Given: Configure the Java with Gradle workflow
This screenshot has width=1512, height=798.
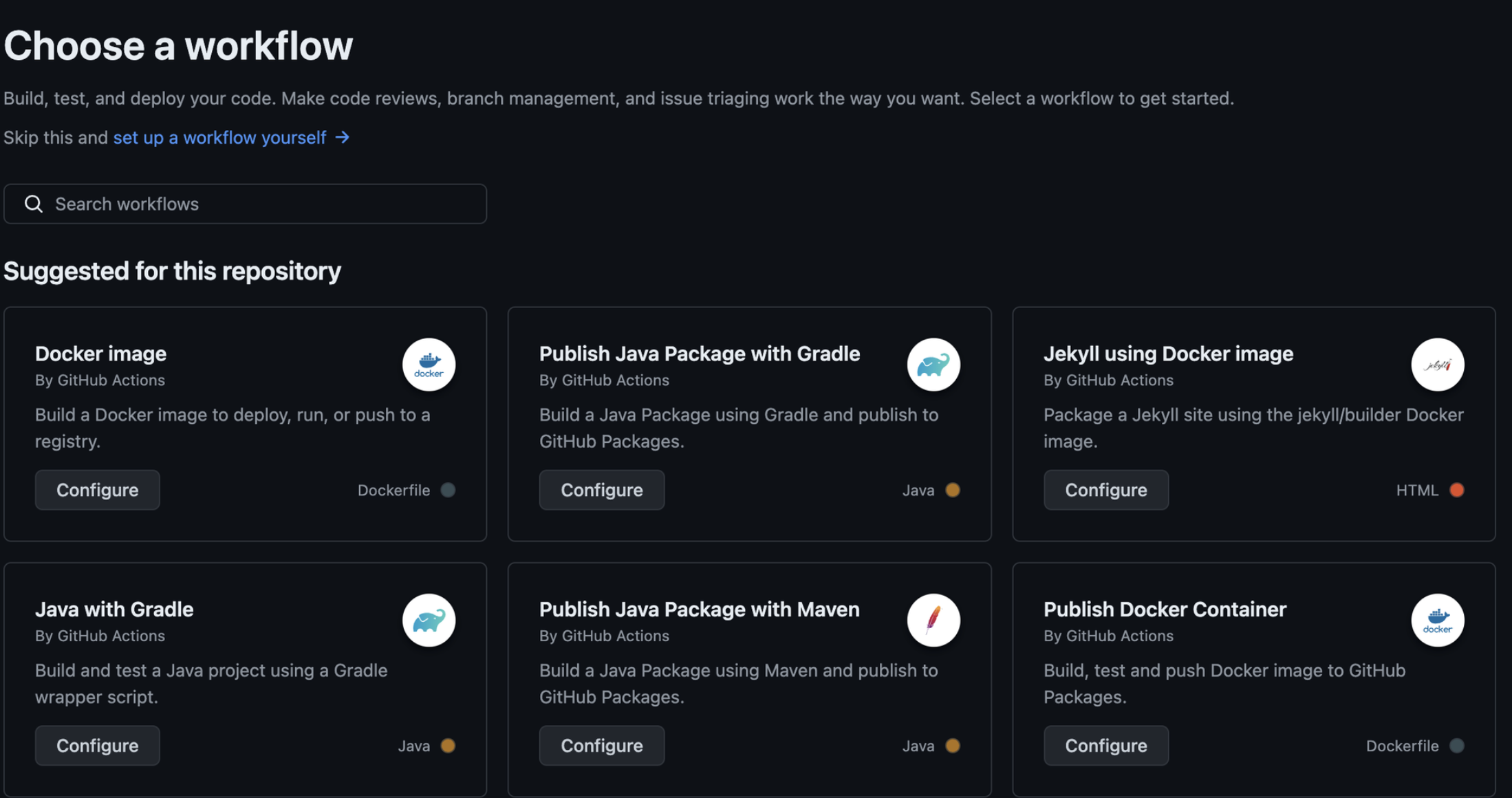Looking at the screenshot, I should pyautogui.click(x=97, y=746).
